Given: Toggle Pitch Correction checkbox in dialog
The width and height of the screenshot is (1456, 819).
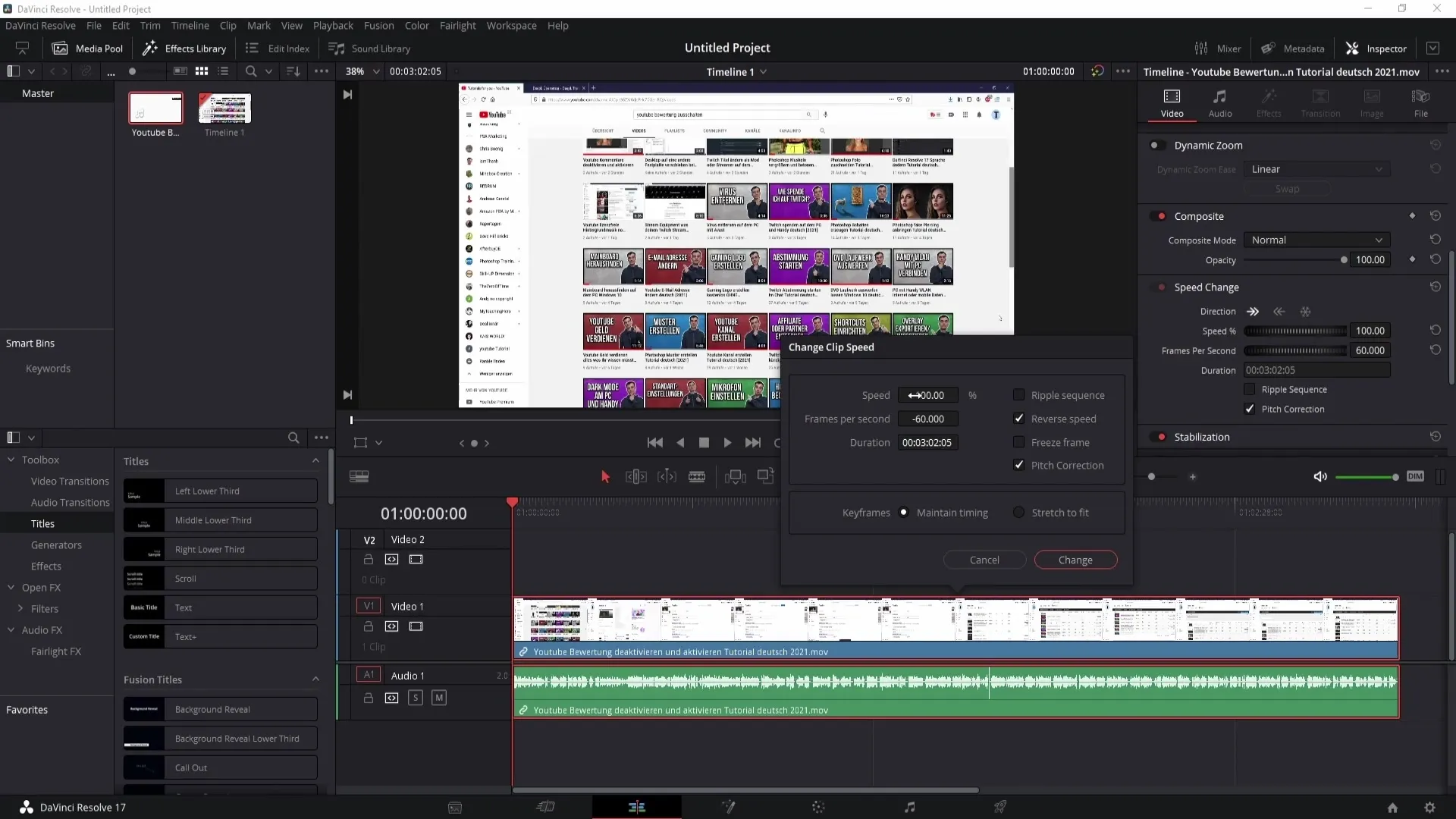Looking at the screenshot, I should point(1020,465).
